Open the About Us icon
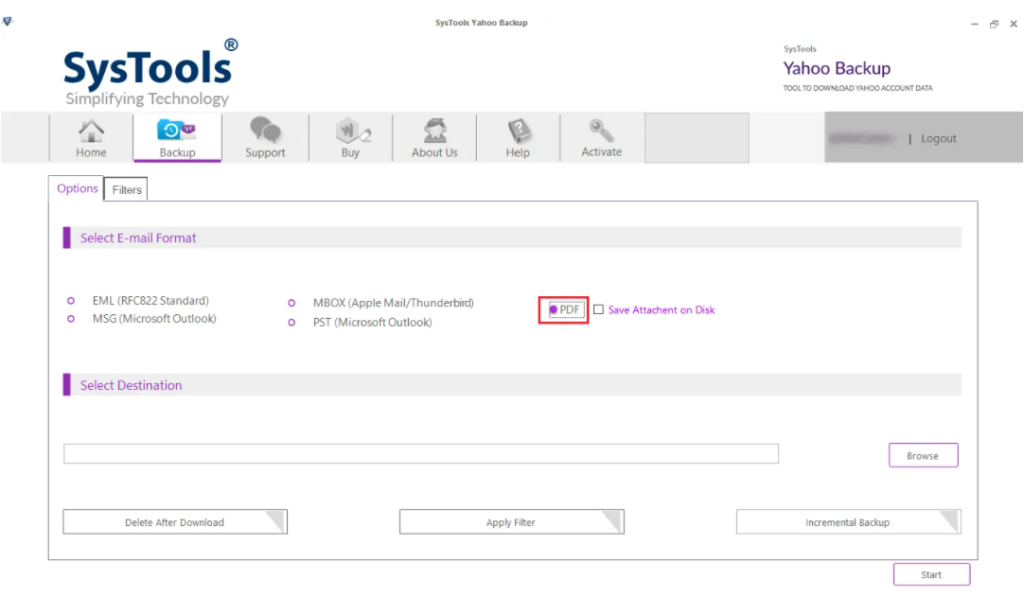 point(434,138)
